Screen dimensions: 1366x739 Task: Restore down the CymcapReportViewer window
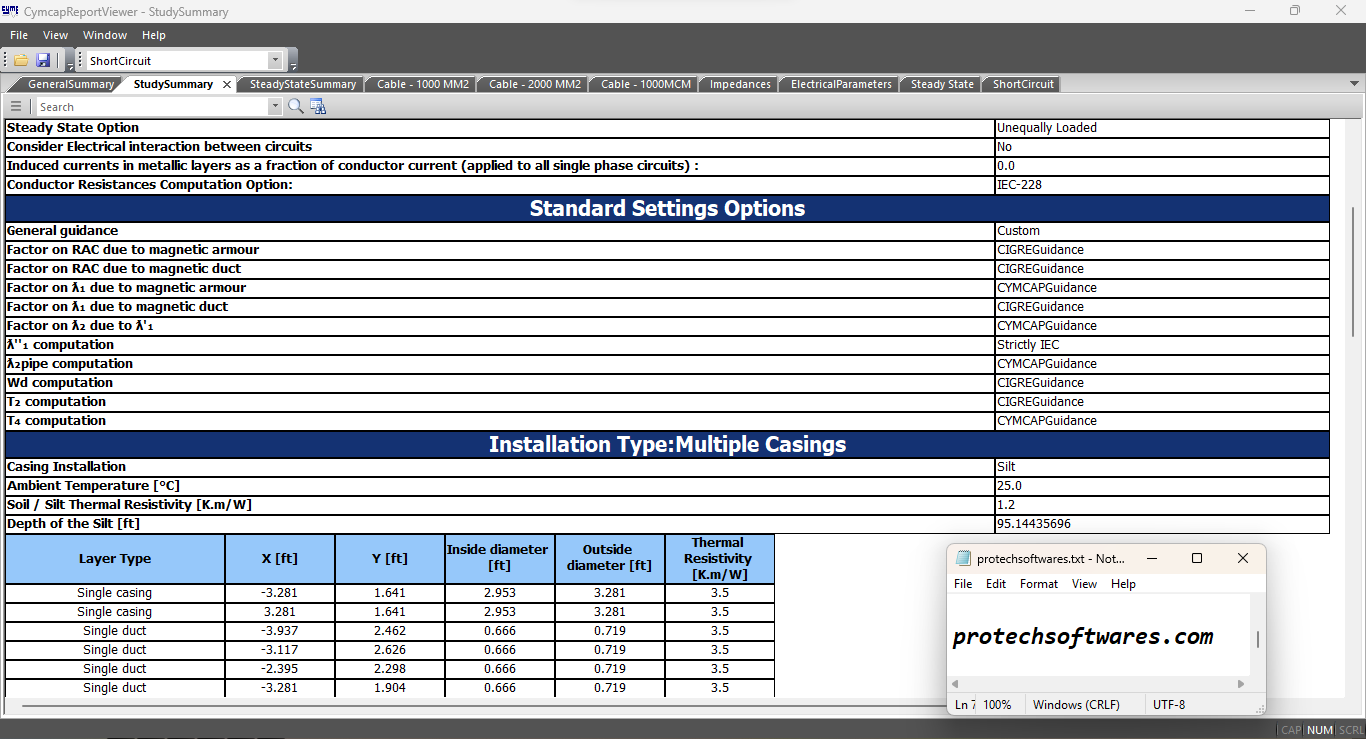tap(1295, 11)
